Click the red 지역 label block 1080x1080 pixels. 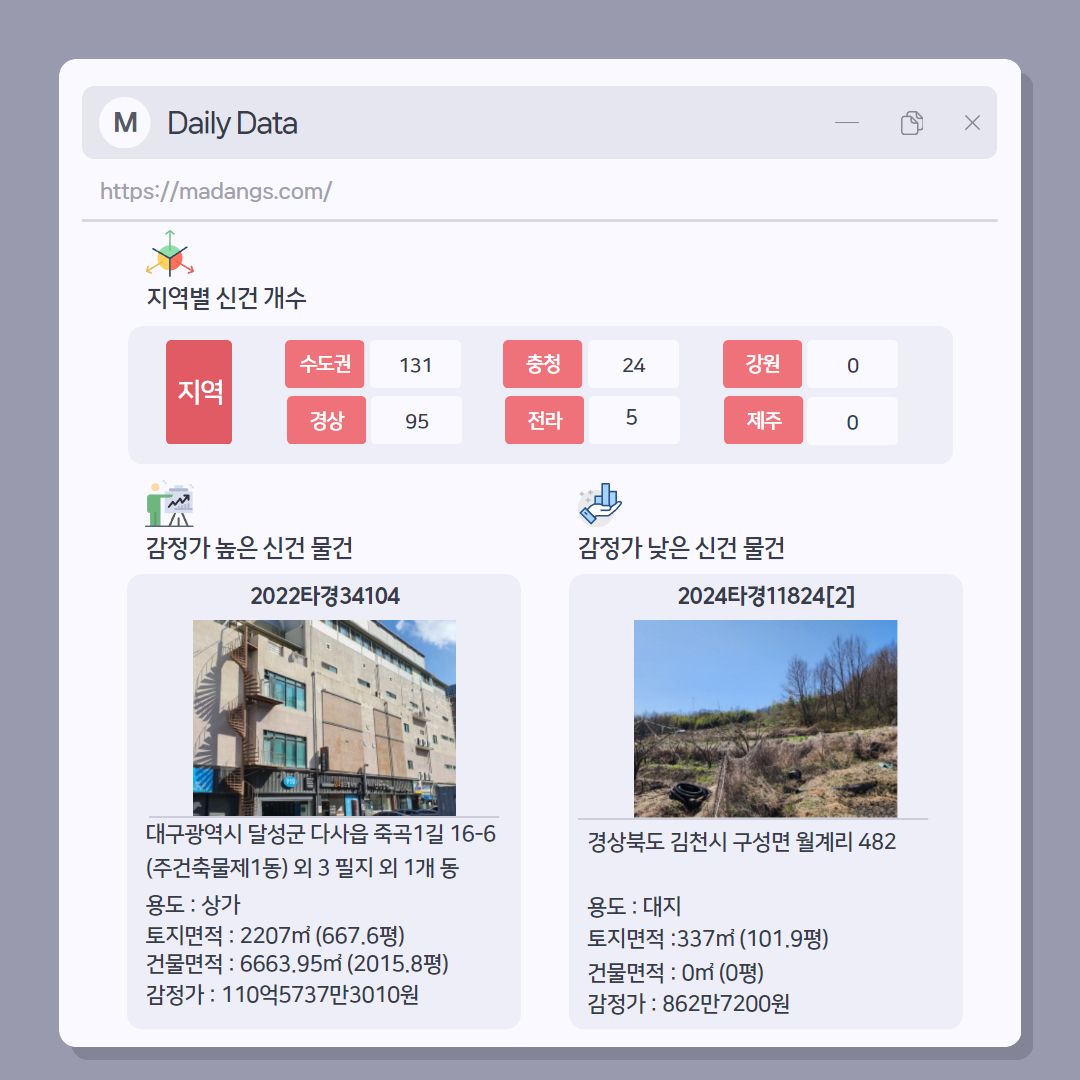coord(199,392)
